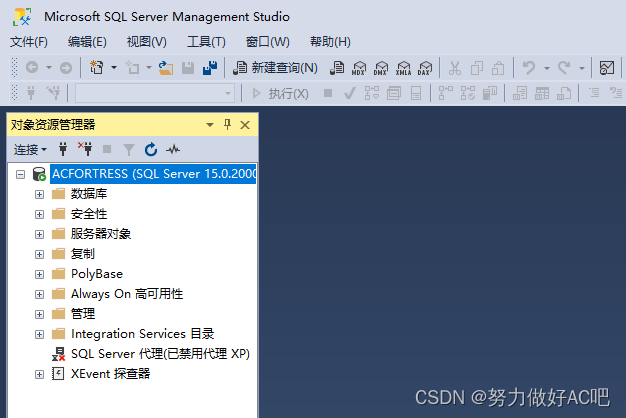Screen dimensions: 626x418
Task: Collapse the ACFORTRESS server node
Action: tap(20, 174)
